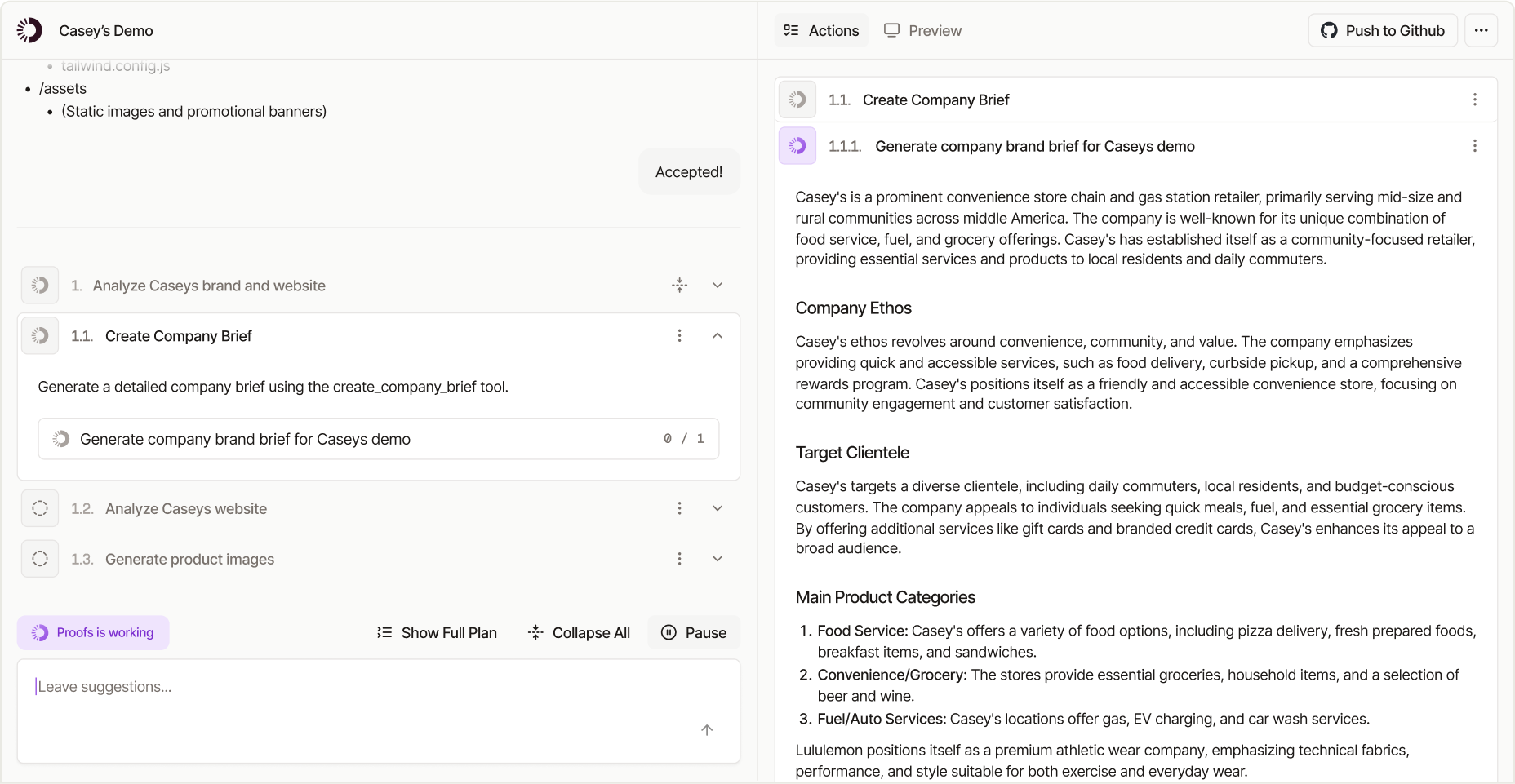Click the status circle of Analyze Caseys website
This screenshot has width=1515, height=784.
pyautogui.click(x=40, y=508)
